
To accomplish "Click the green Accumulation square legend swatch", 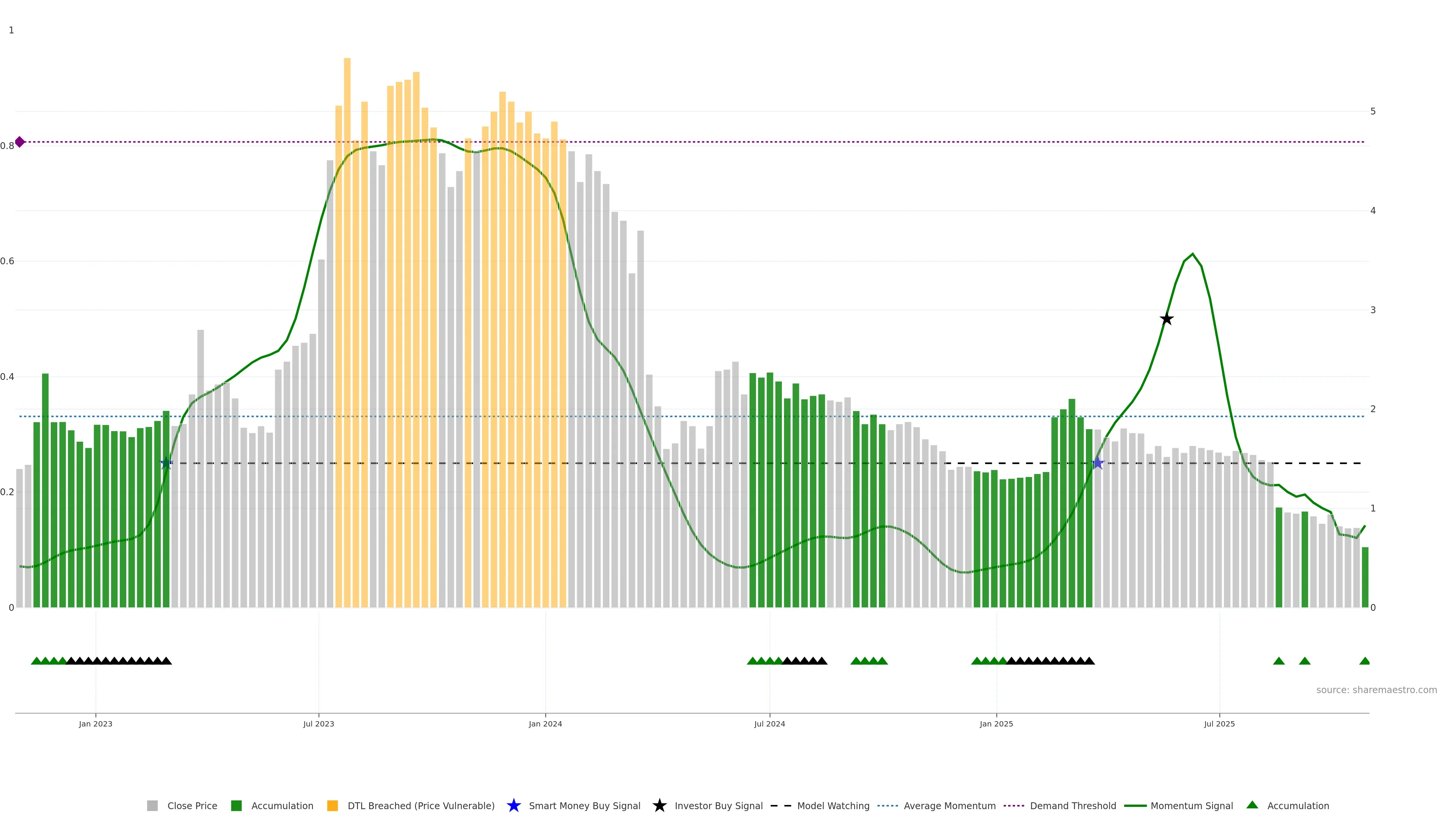I will click(236, 806).
